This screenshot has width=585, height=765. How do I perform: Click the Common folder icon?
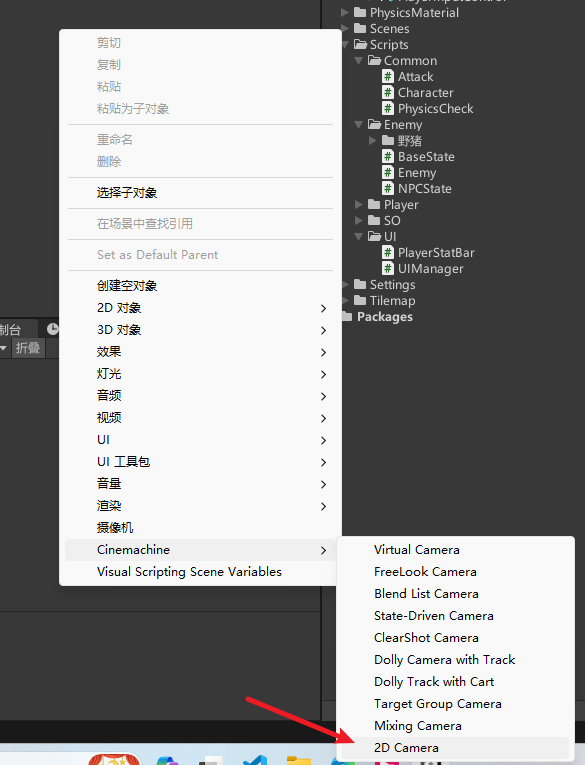tap(374, 60)
